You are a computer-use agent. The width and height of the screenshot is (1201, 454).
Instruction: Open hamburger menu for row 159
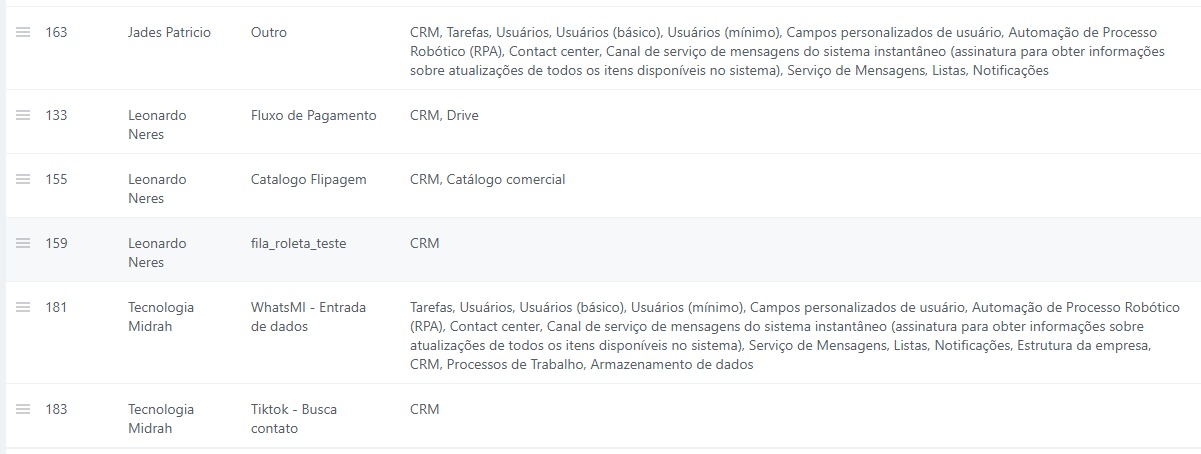[x=23, y=243]
